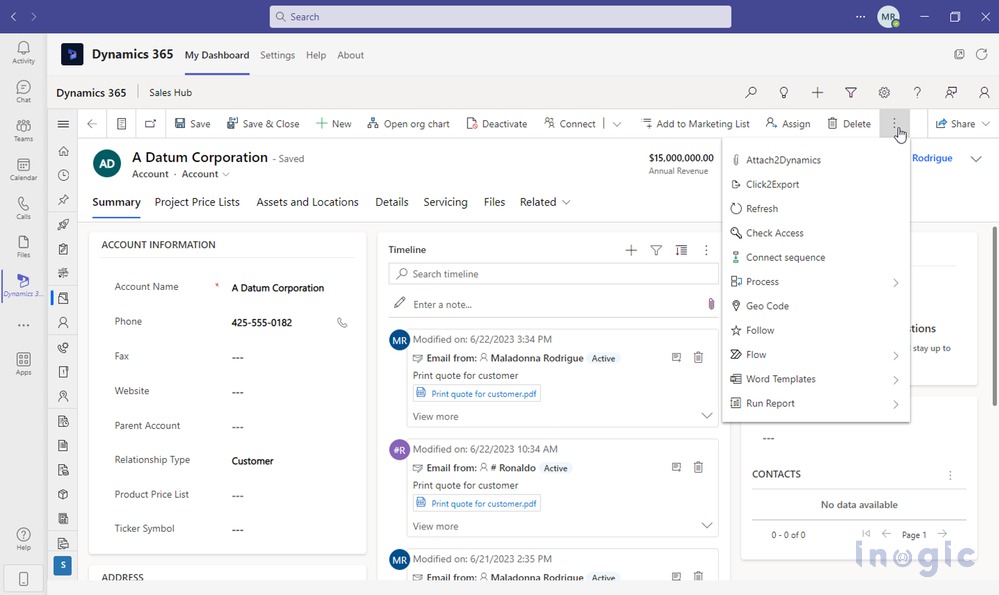
Task: Open Teams Help icon
Action: [x=24, y=538]
